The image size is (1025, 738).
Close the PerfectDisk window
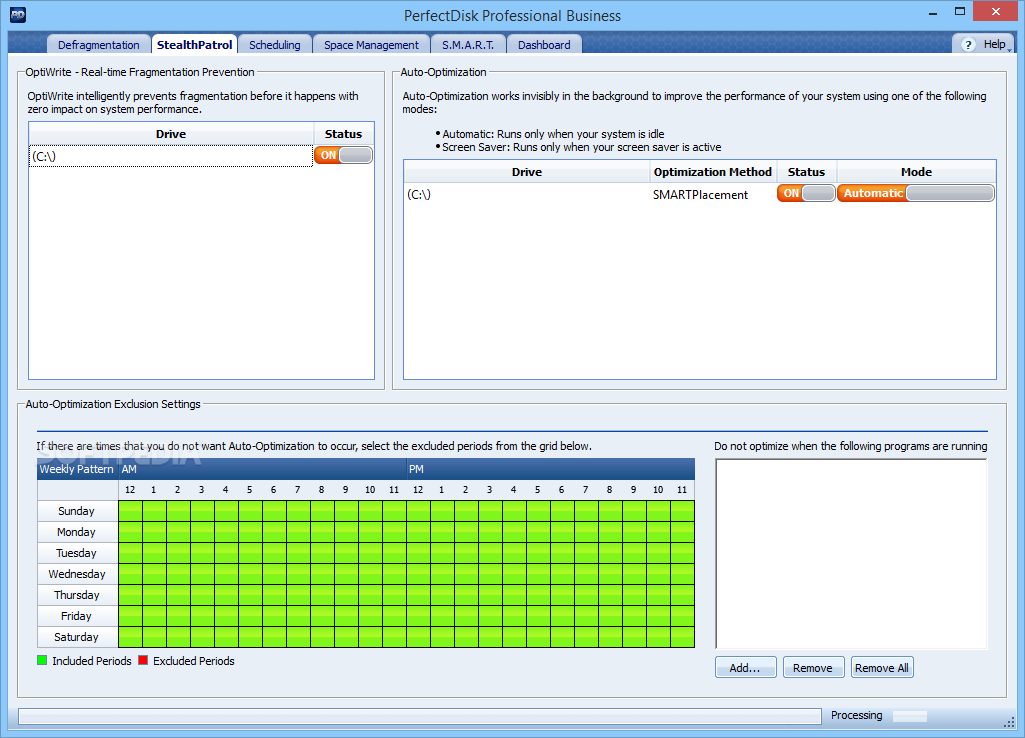996,12
